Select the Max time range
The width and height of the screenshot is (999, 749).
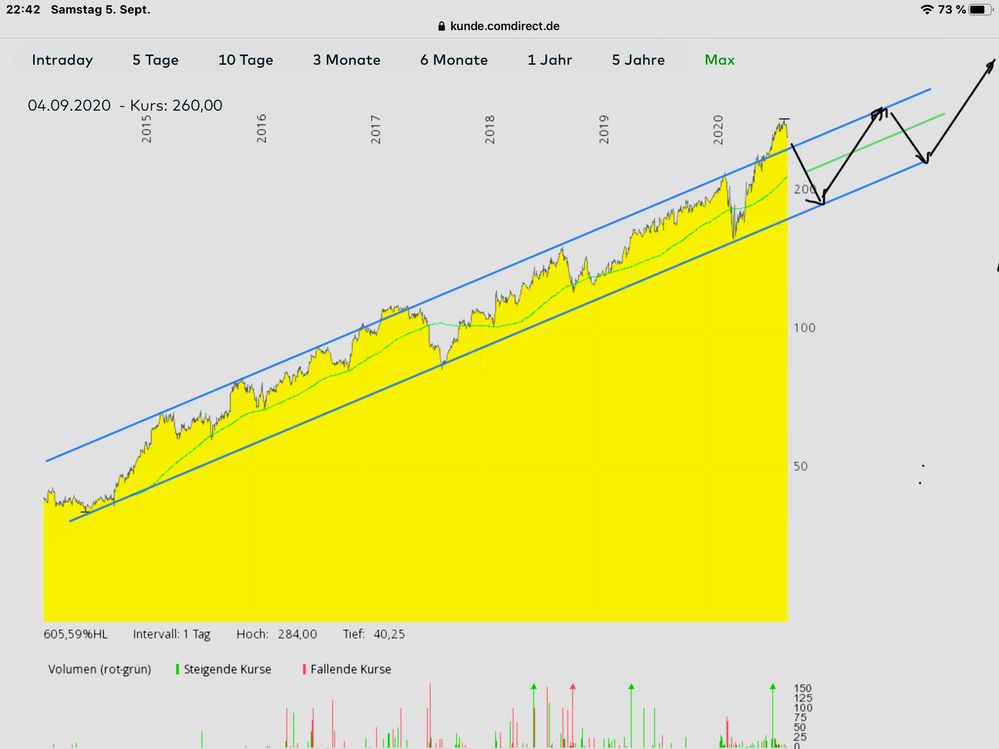coord(719,60)
